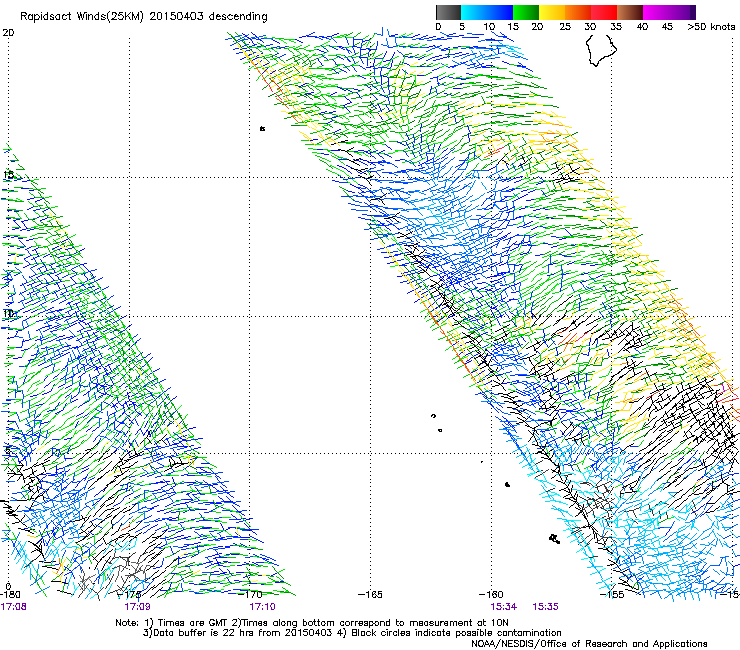The height and width of the screenshot is (650, 740).
Task: Click the note 'Times are GMT'
Action: click(193, 623)
